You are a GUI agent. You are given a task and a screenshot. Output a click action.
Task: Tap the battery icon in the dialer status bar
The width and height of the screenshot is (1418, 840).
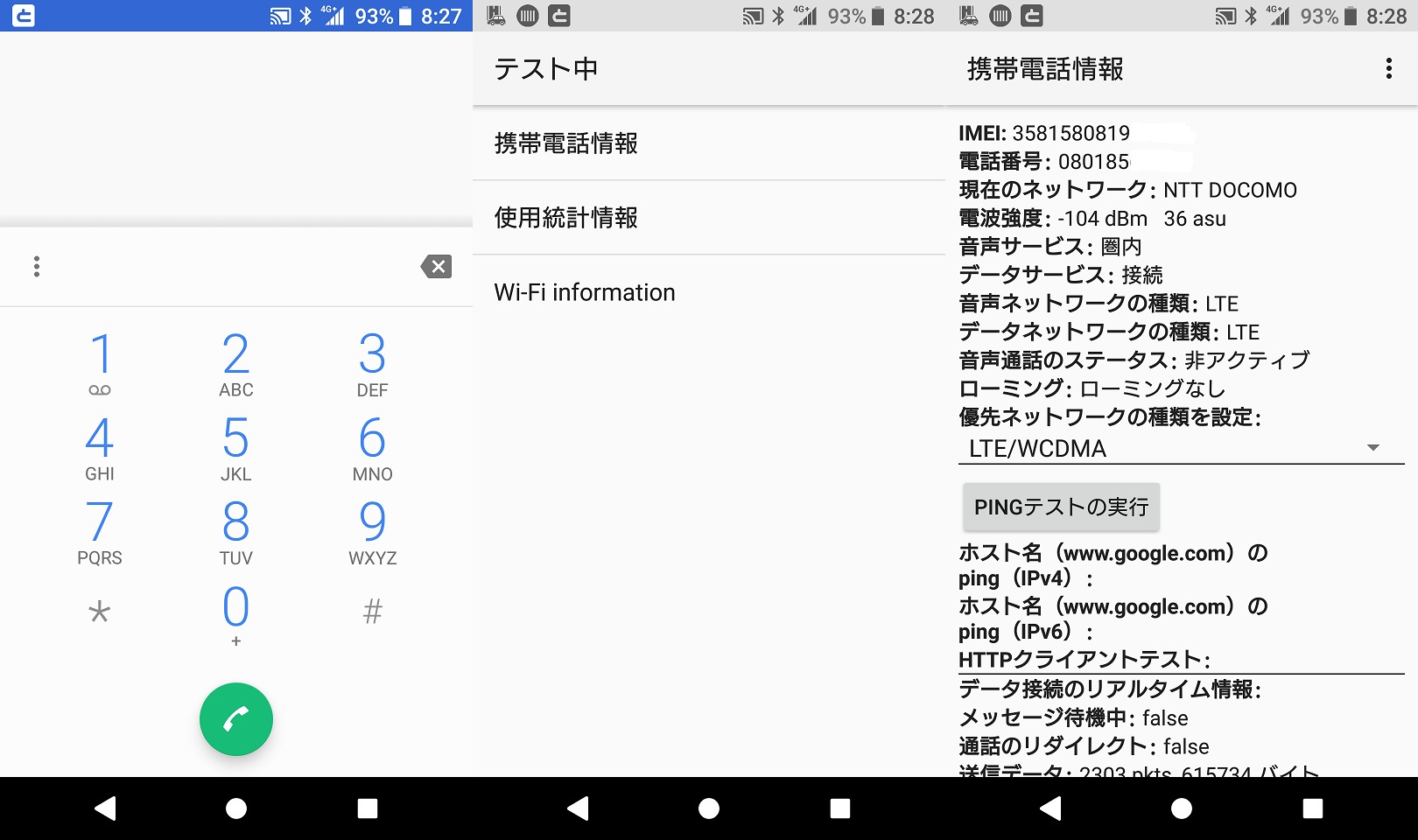pyautogui.click(x=405, y=16)
